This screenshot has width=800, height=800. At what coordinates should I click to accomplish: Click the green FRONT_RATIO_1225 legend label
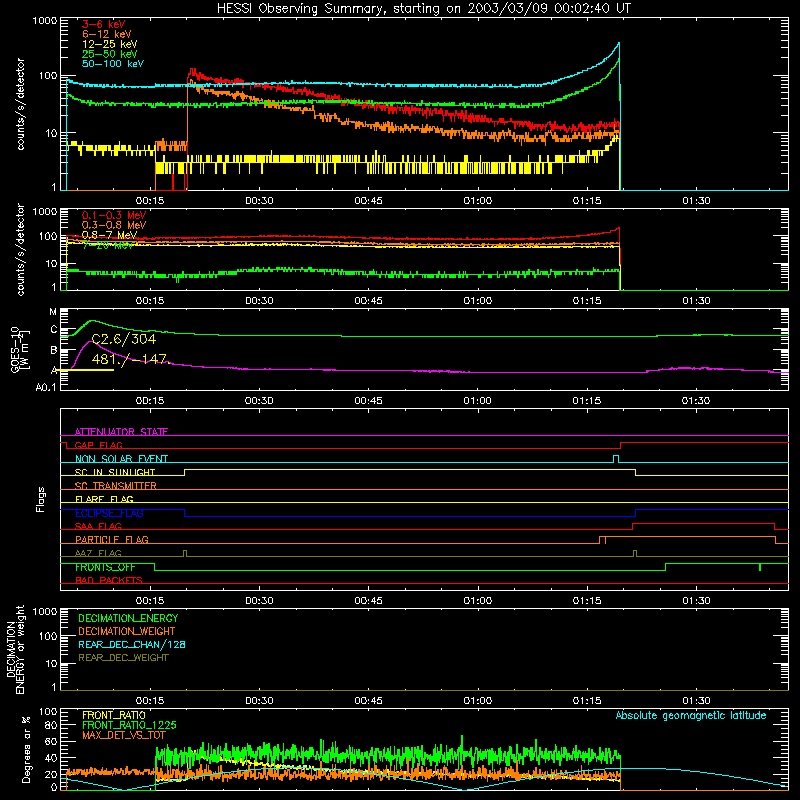coord(129,725)
